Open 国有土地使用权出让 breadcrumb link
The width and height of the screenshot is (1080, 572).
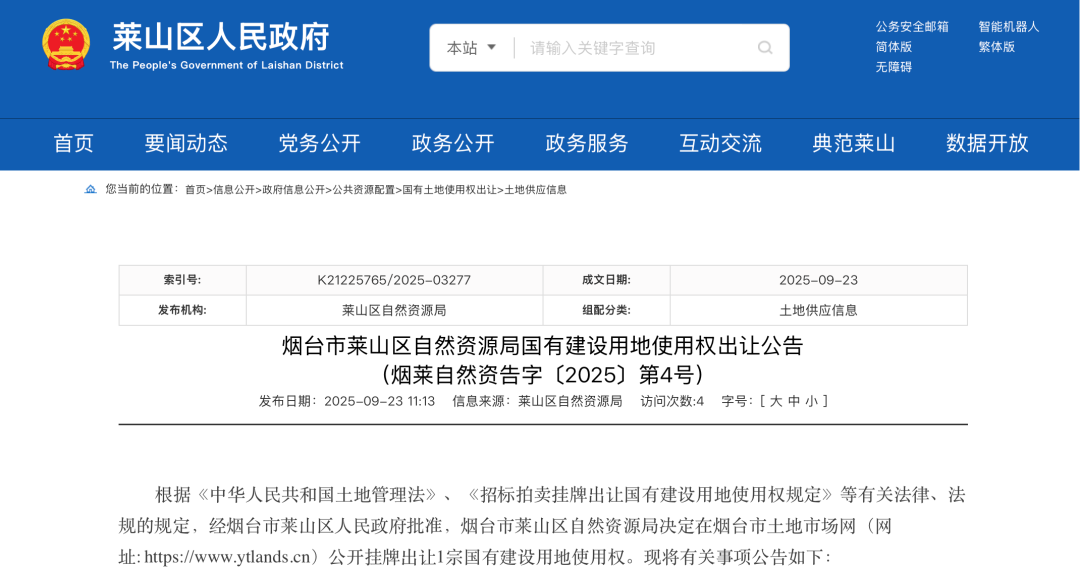pyautogui.click(x=449, y=190)
